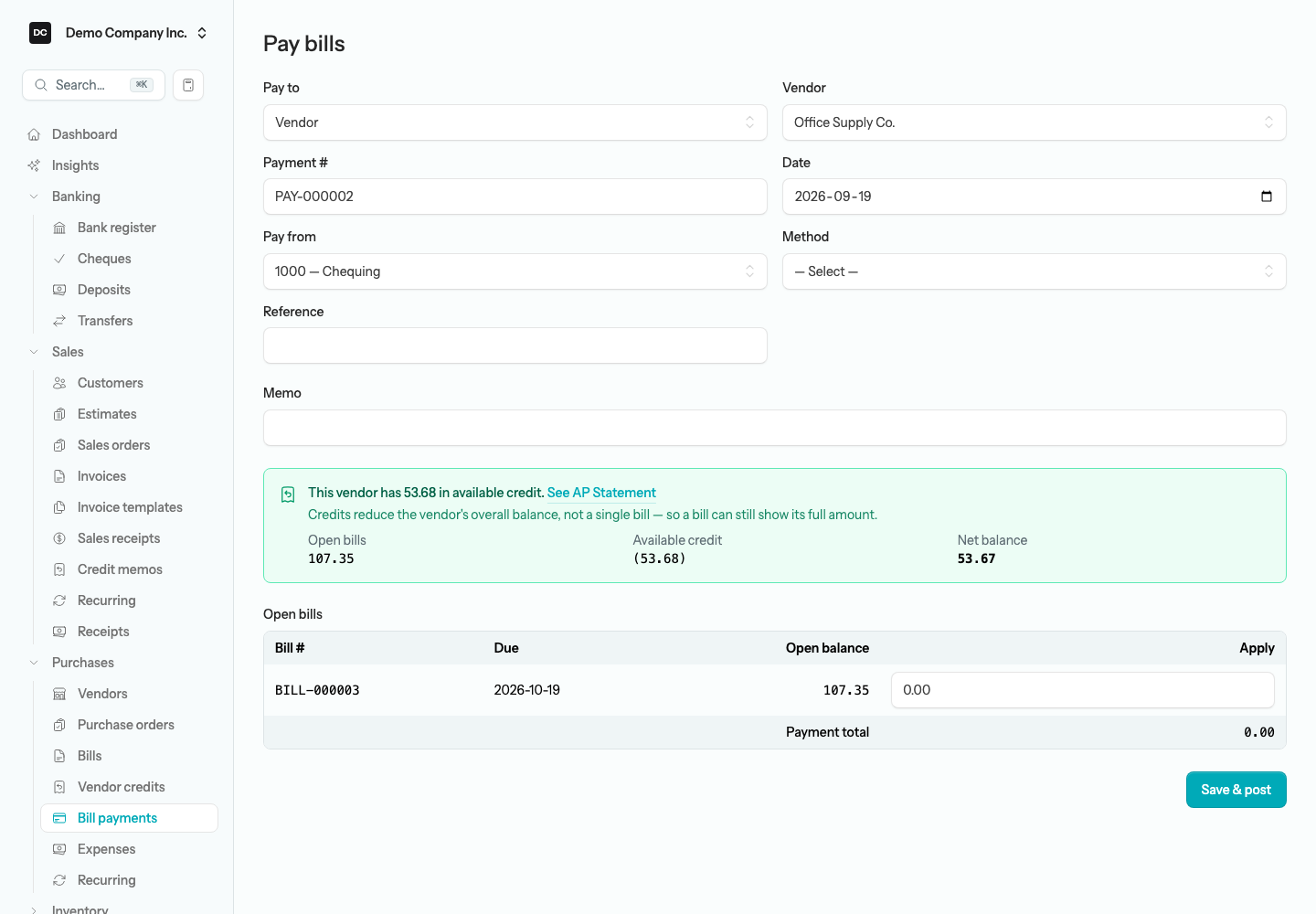
Task: Click the Search box
Action: (x=93, y=85)
